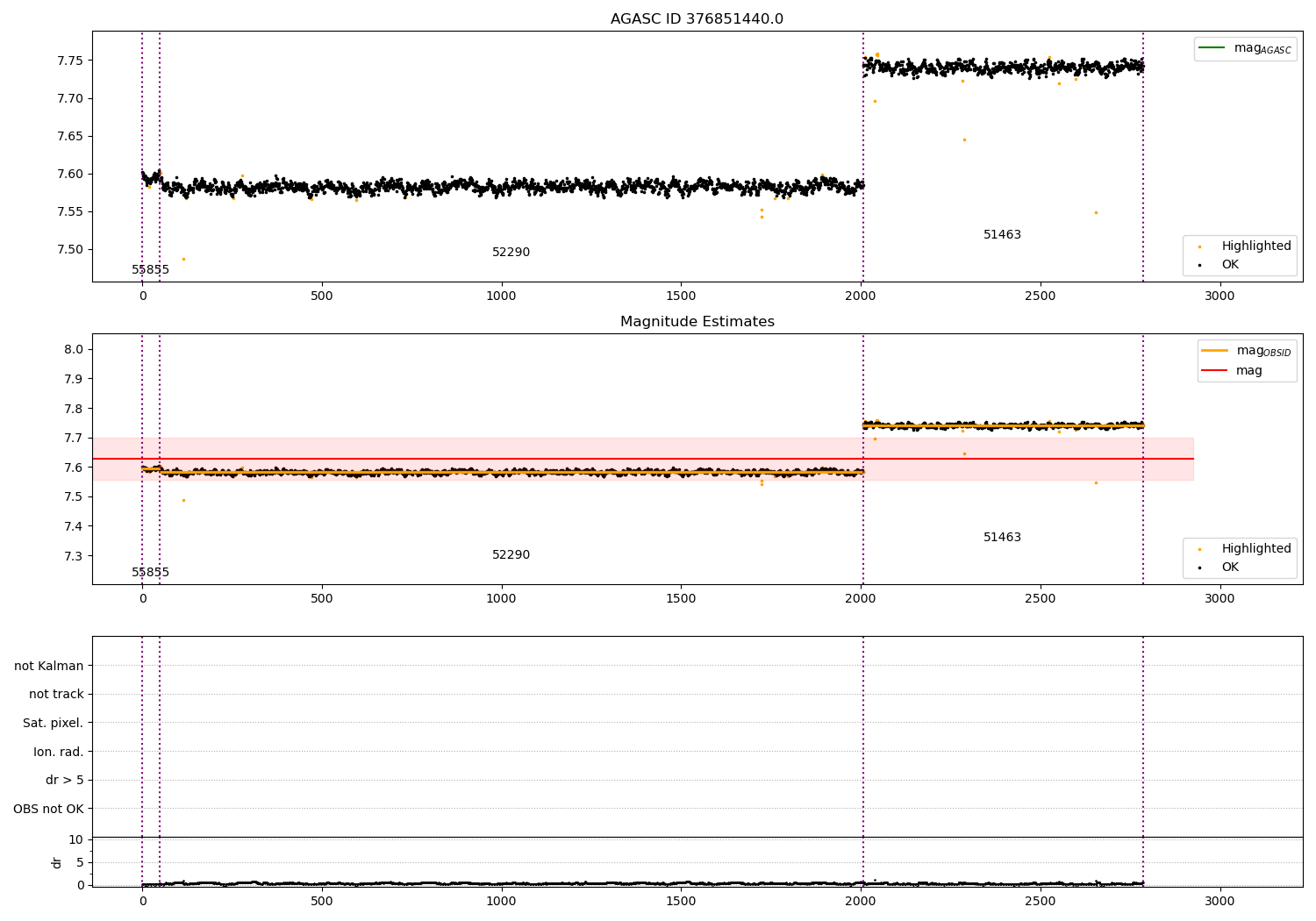Click "Highlighted" in the top plot legend
The width and height of the screenshot is (1316, 921).
tap(1256, 246)
